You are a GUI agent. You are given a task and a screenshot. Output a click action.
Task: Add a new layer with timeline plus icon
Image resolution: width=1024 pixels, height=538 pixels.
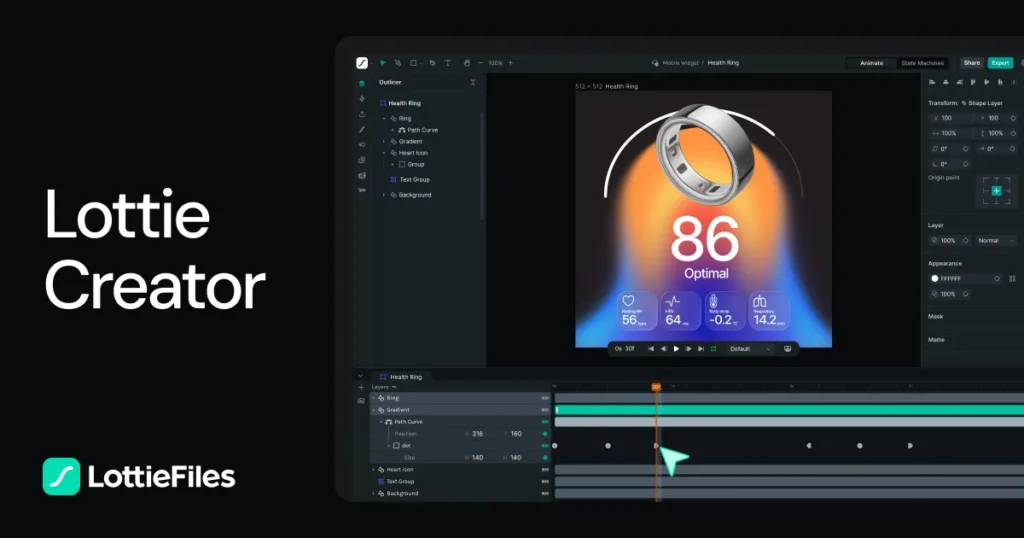pos(361,387)
